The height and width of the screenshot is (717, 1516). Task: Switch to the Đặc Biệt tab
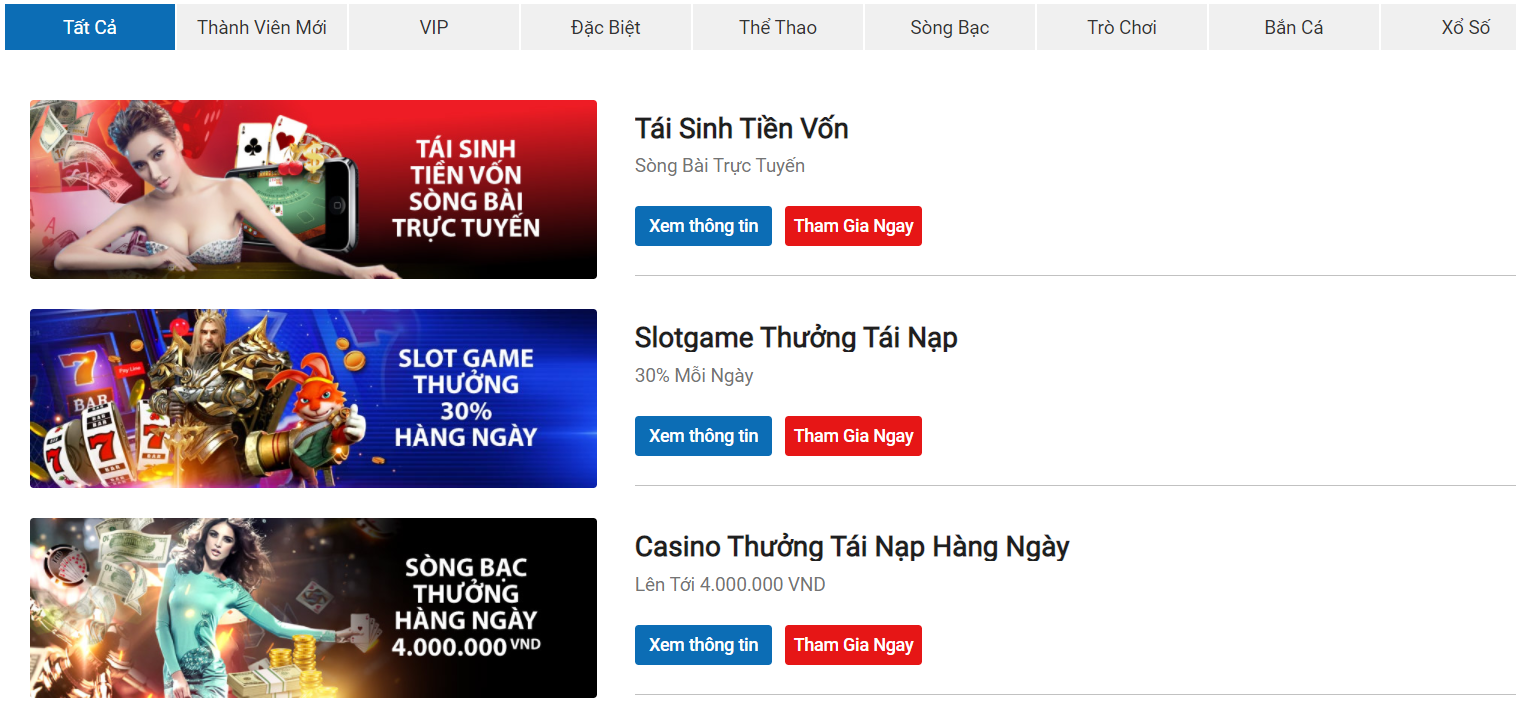pyautogui.click(x=606, y=27)
